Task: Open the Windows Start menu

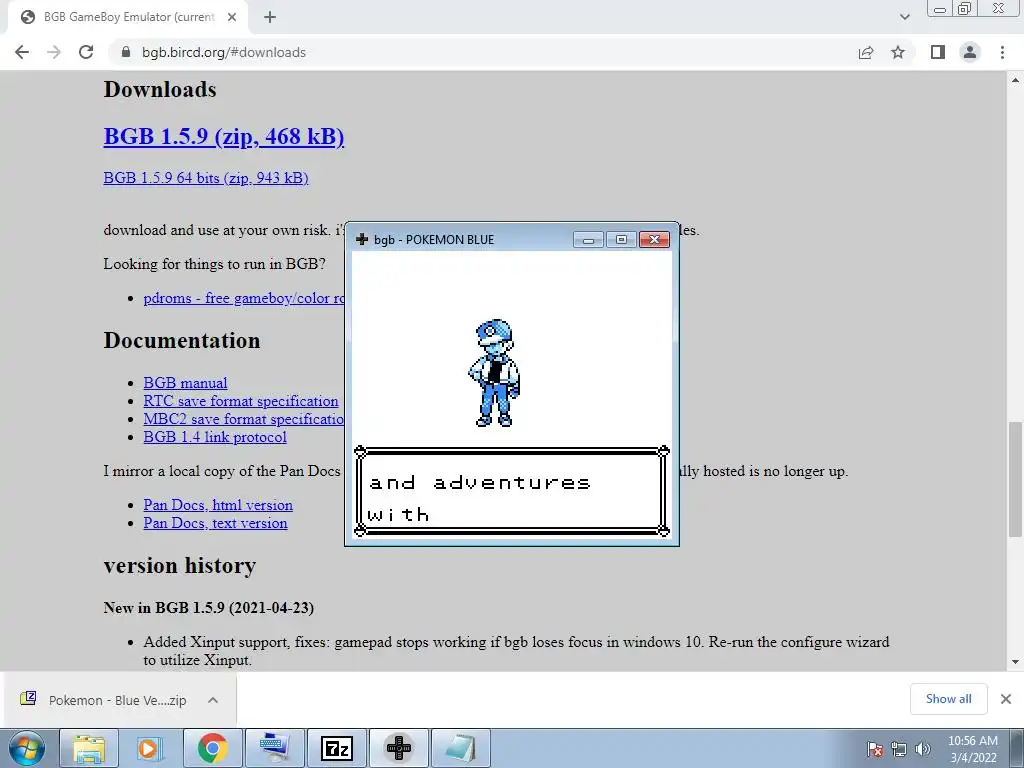Action: coord(27,748)
